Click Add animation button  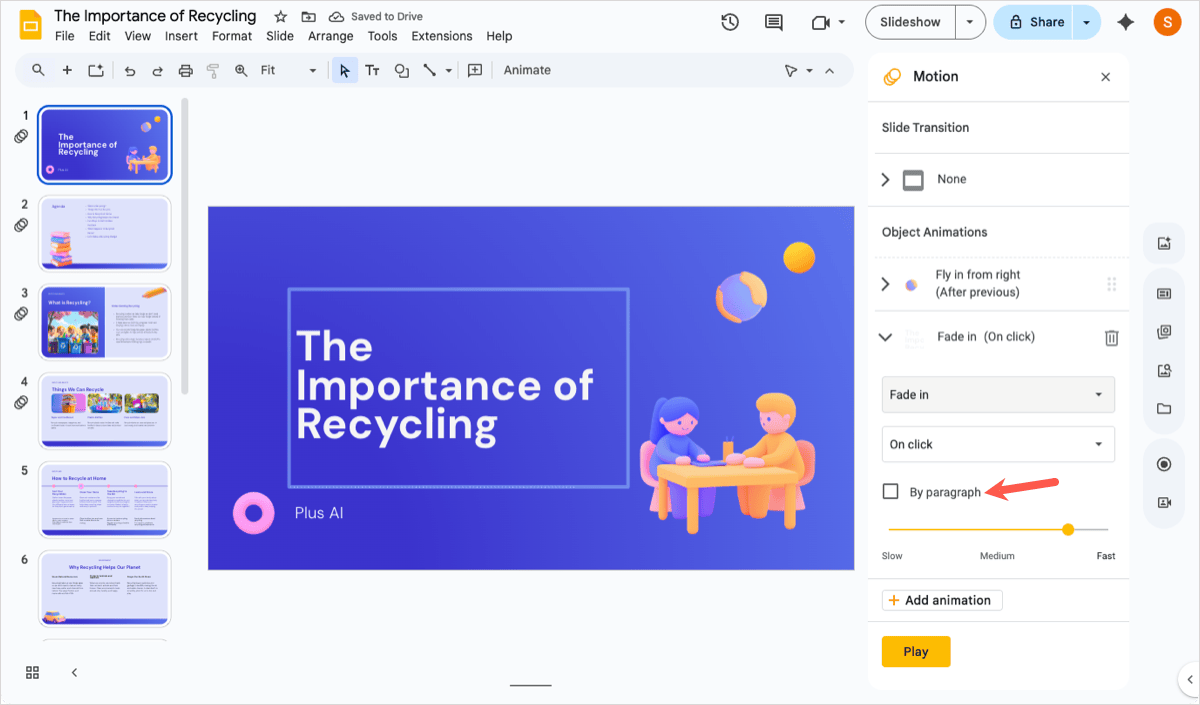[x=942, y=600]
